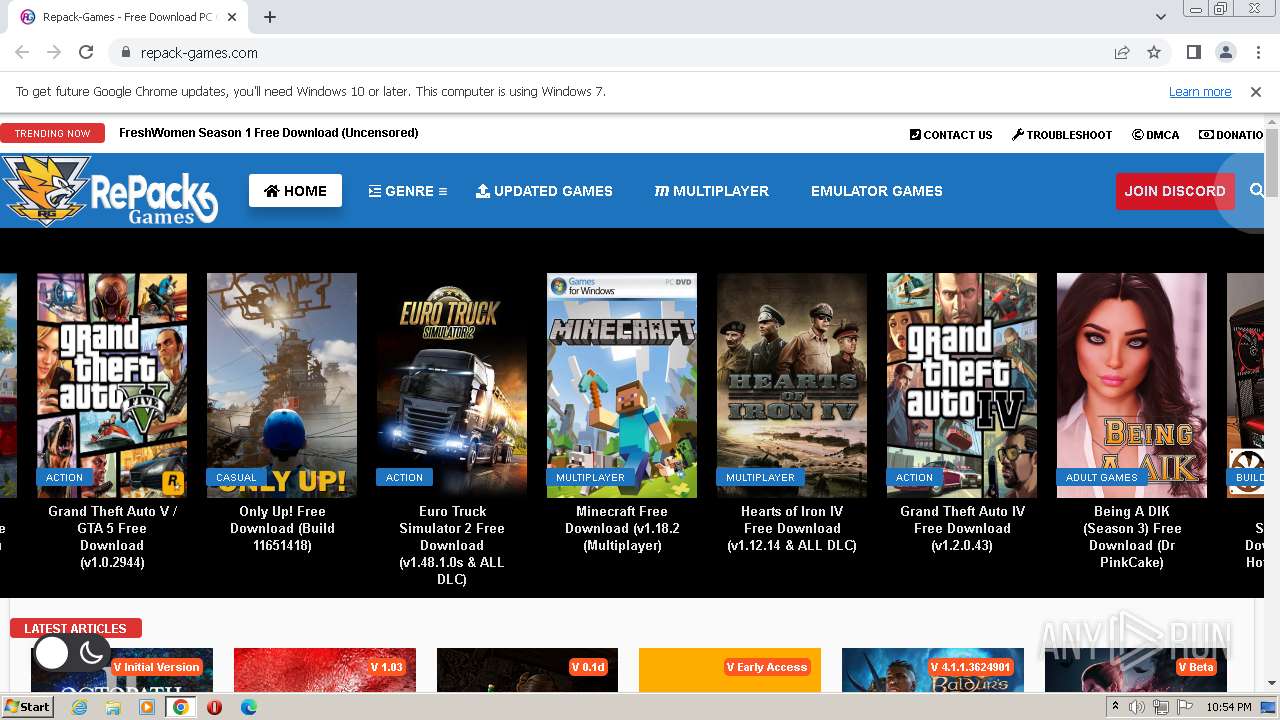This screenshot has width=1280, height=720.
Task: Click the MULTIPLAYER tag on Hearts of Iron
Action: click(x=760, y=478)
